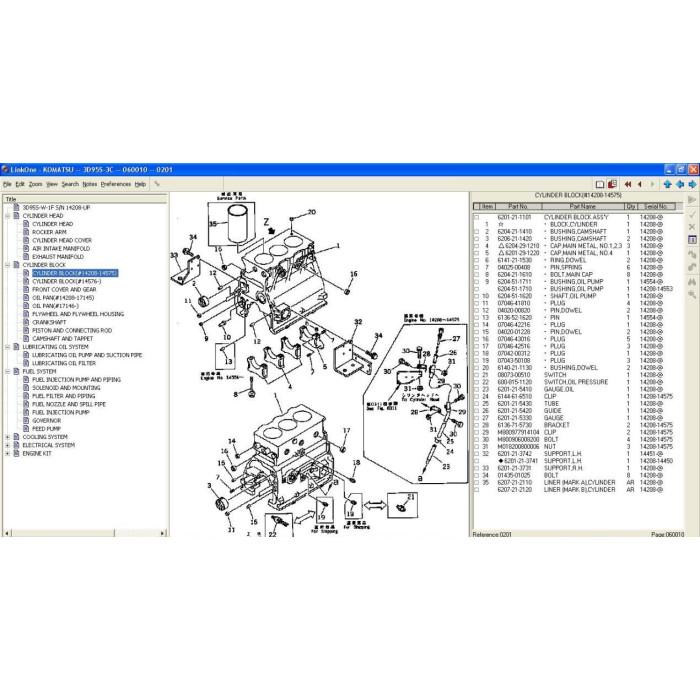Click the document icon beside ENGINE KIT
700x700 pixels.
[17, 453]
